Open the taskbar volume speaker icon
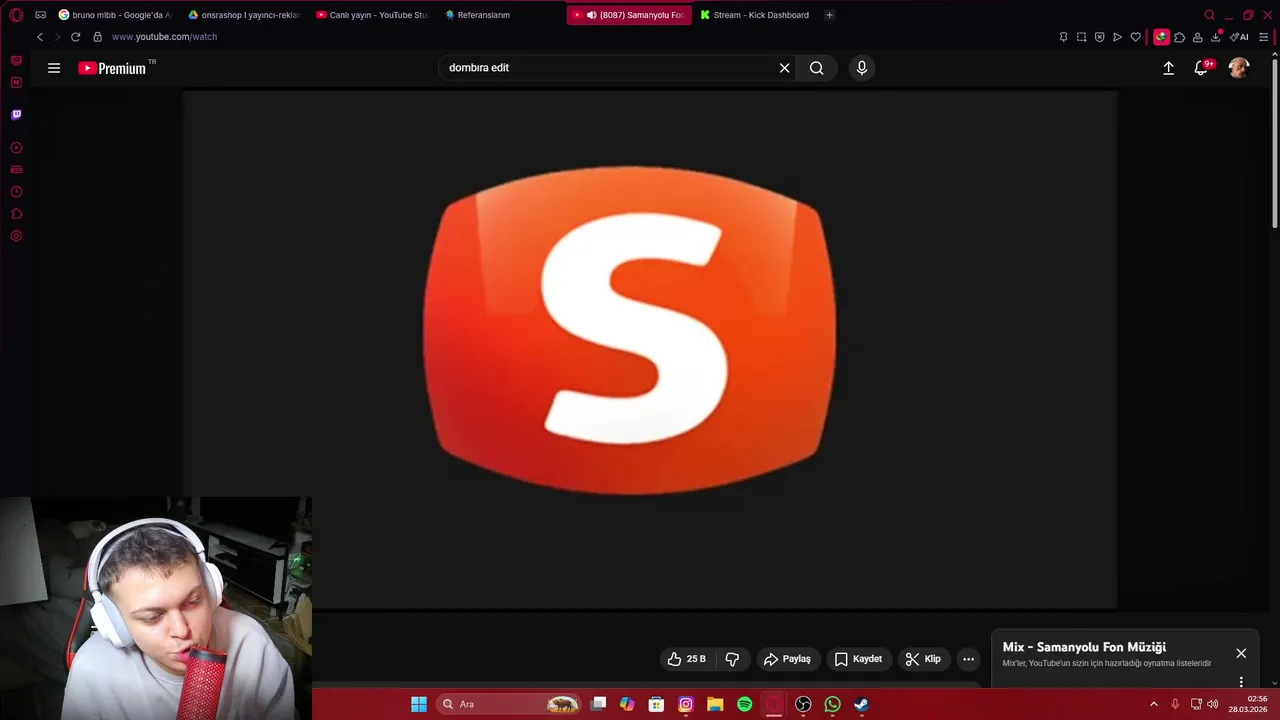The image size is (1280, 720). point(1213,704)
